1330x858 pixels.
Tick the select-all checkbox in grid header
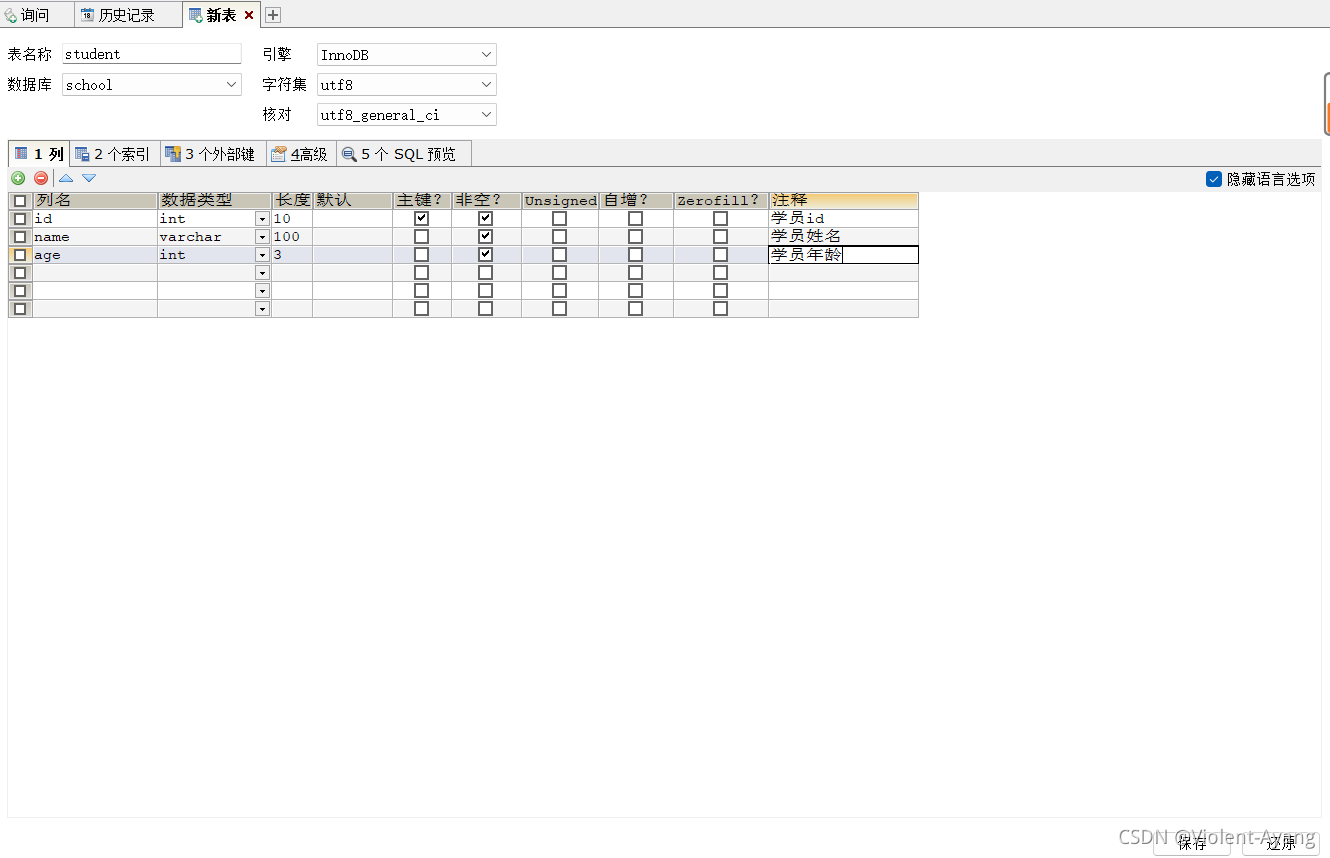20,200
